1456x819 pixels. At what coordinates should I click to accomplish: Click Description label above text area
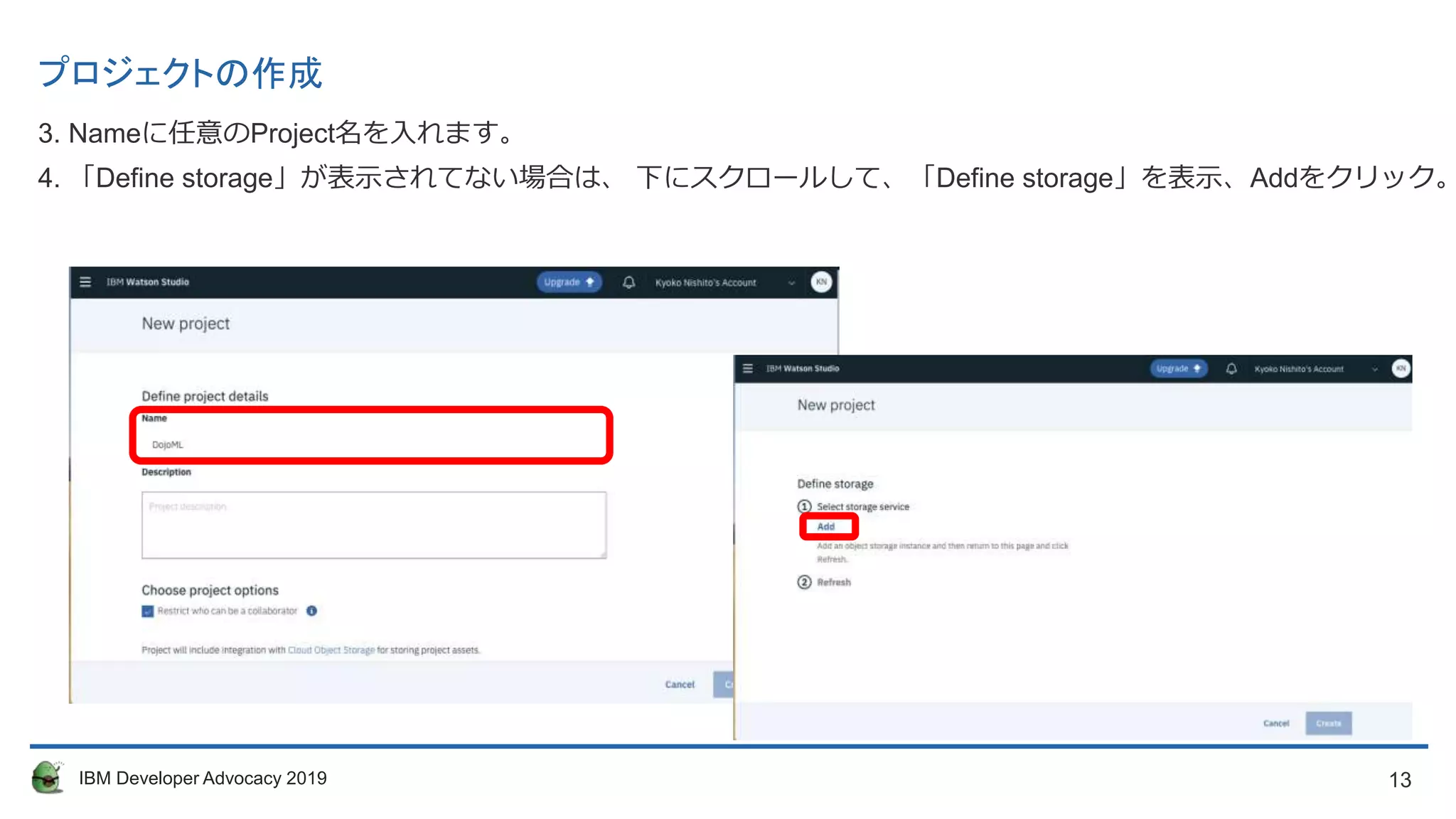pos(166,472)
